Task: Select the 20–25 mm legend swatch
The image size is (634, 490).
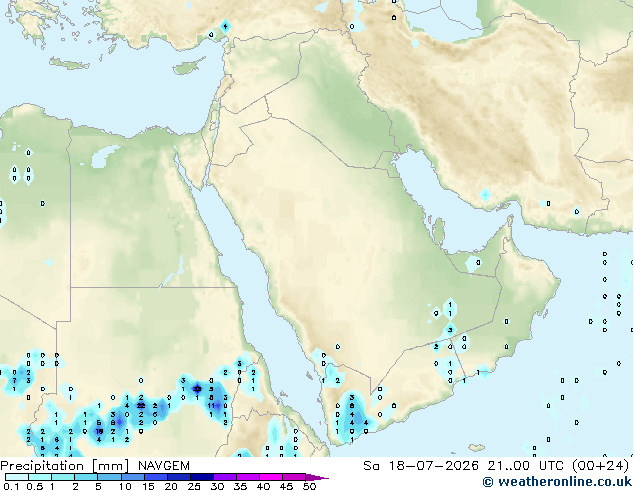Action: click(x=178, y=477)
